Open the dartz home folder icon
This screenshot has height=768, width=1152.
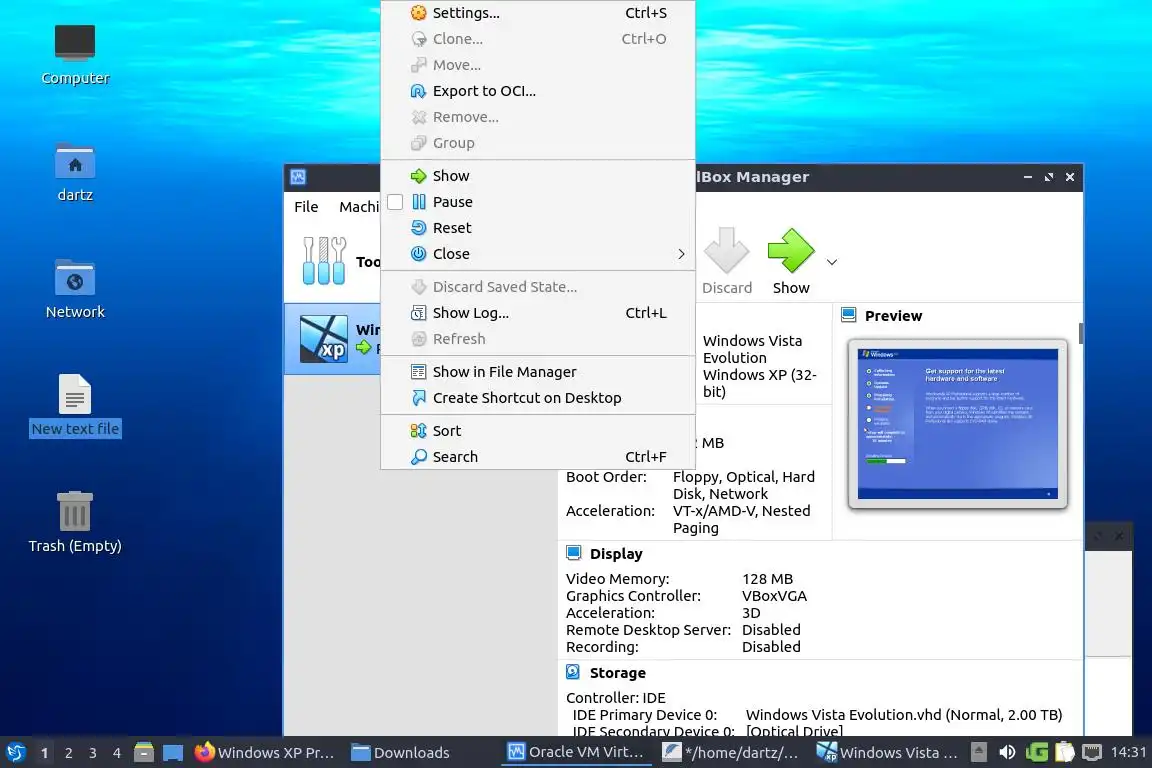[x=75, y=172]
